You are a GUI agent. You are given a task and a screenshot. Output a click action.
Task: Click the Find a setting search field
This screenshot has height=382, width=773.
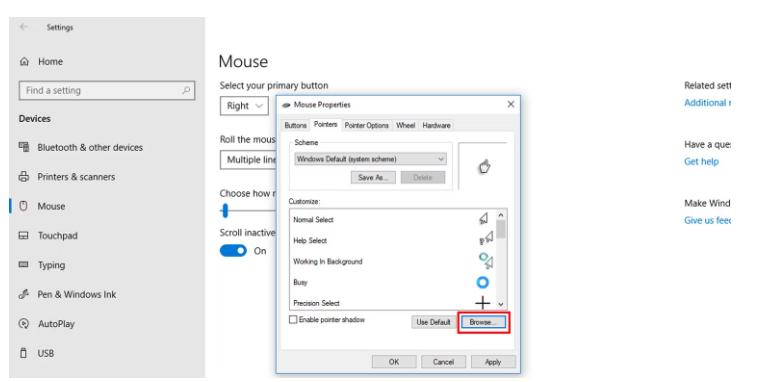pos(107,91)
